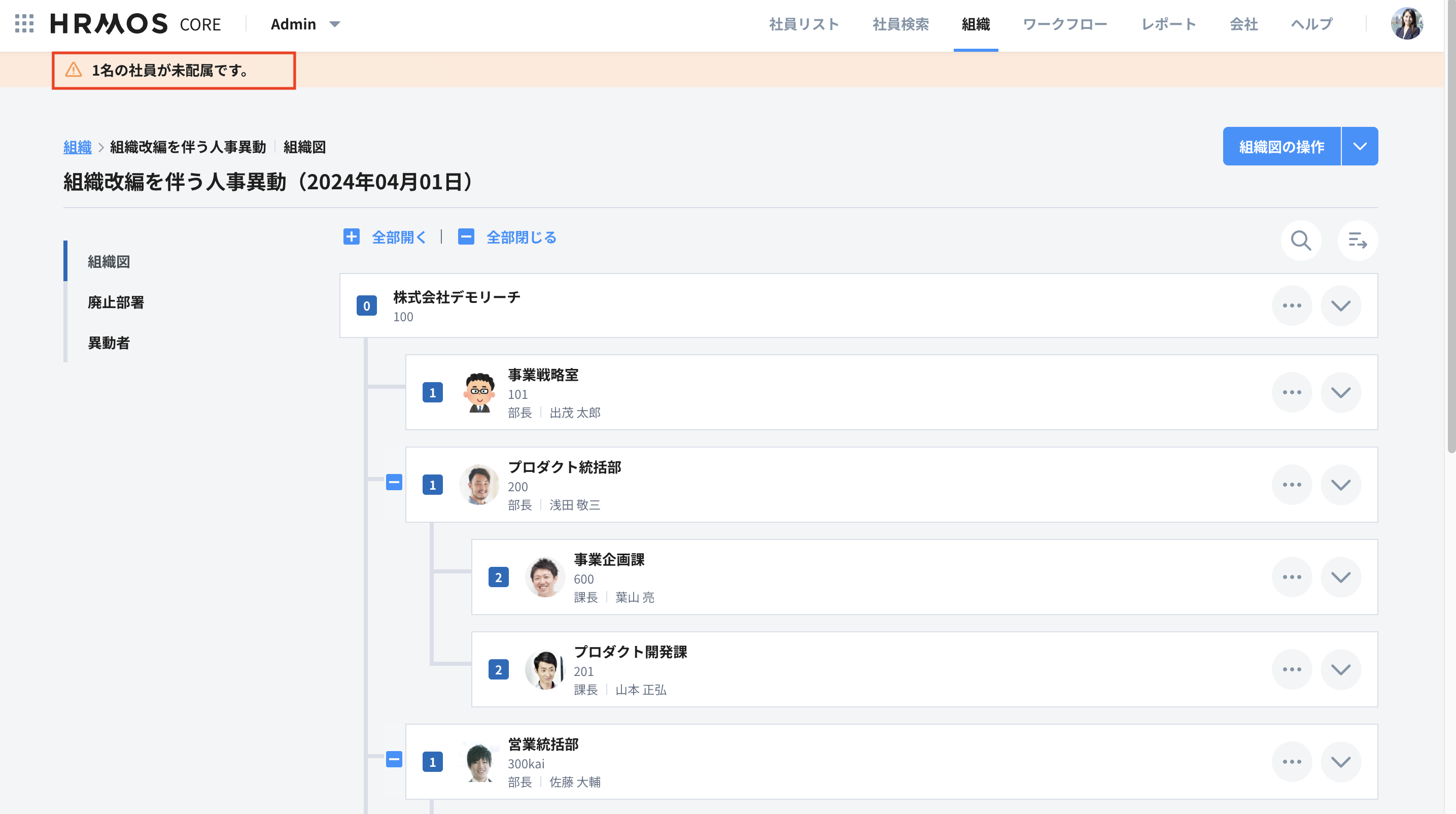Open the app grid launcher icon
The width and height of the screenshot is (1456, 814).
click(24, 24)
